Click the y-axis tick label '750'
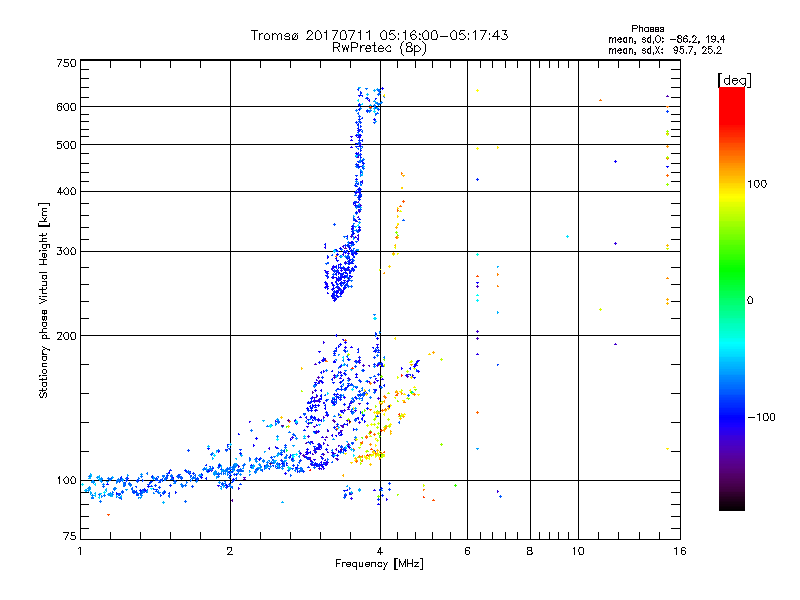 click(66, 63)
